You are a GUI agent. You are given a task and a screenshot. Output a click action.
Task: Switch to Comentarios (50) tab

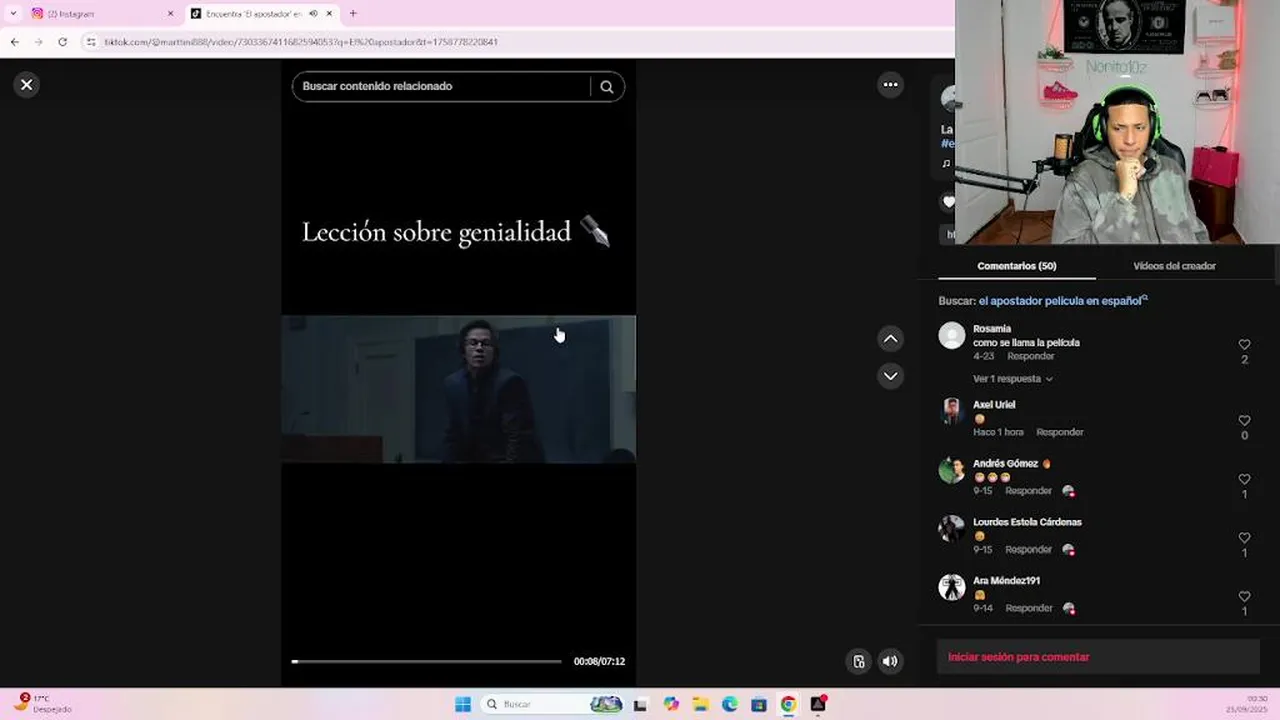coord(1017,266)
